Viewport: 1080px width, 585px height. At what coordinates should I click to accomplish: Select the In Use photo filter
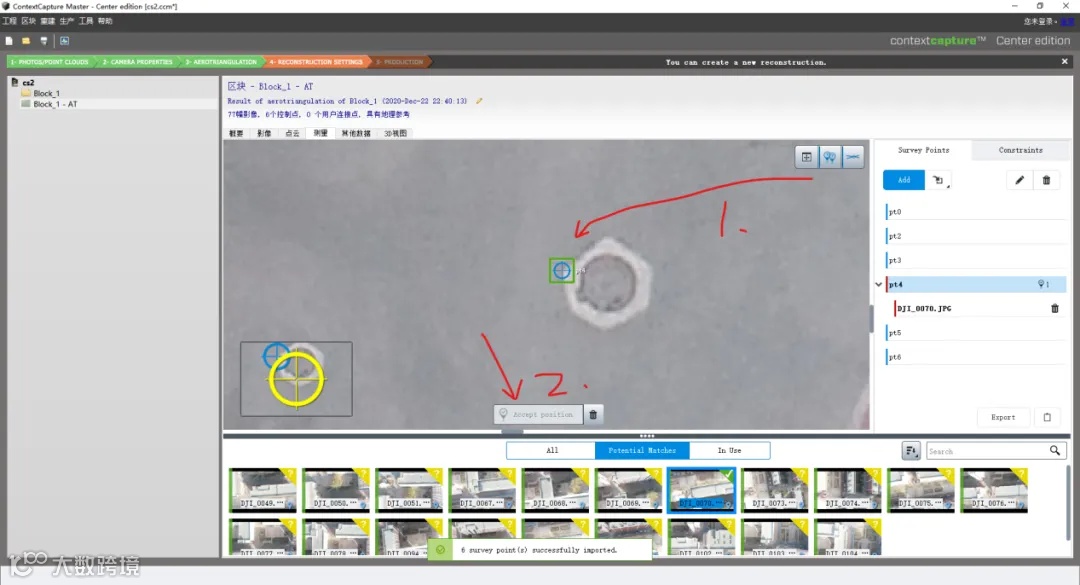click(729, 451)
